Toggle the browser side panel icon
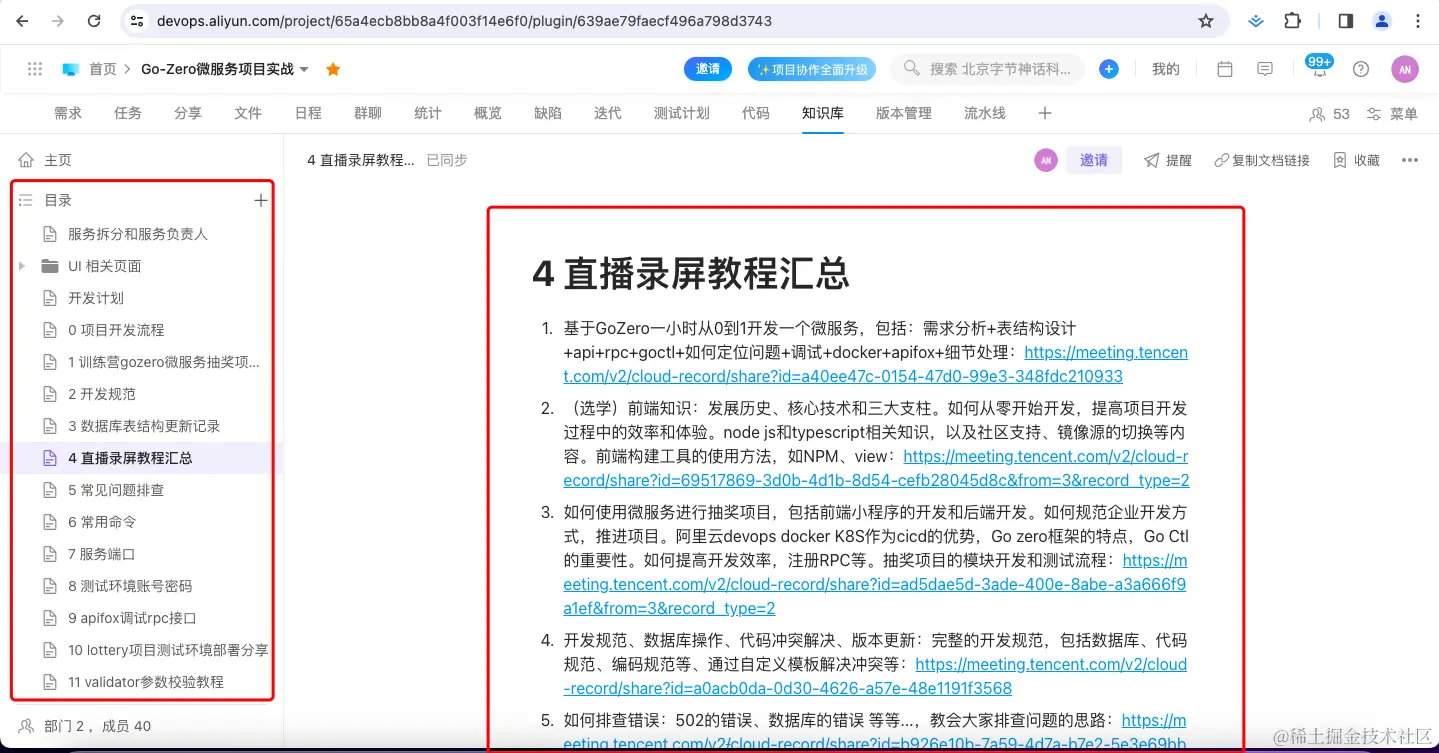1439x753 pixels. 1346,20
